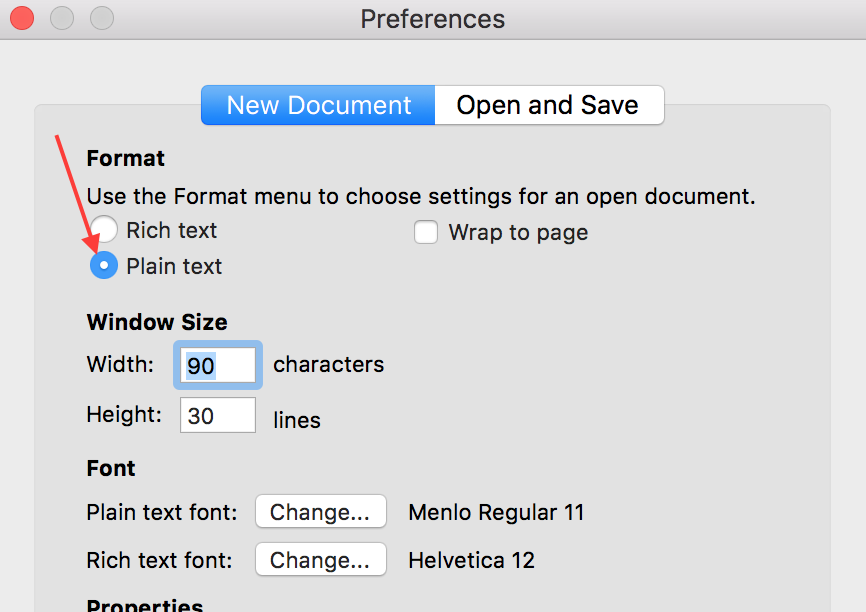Click the Preferences title bar
The height and width of the screenshot is (612, 866).
432,17
